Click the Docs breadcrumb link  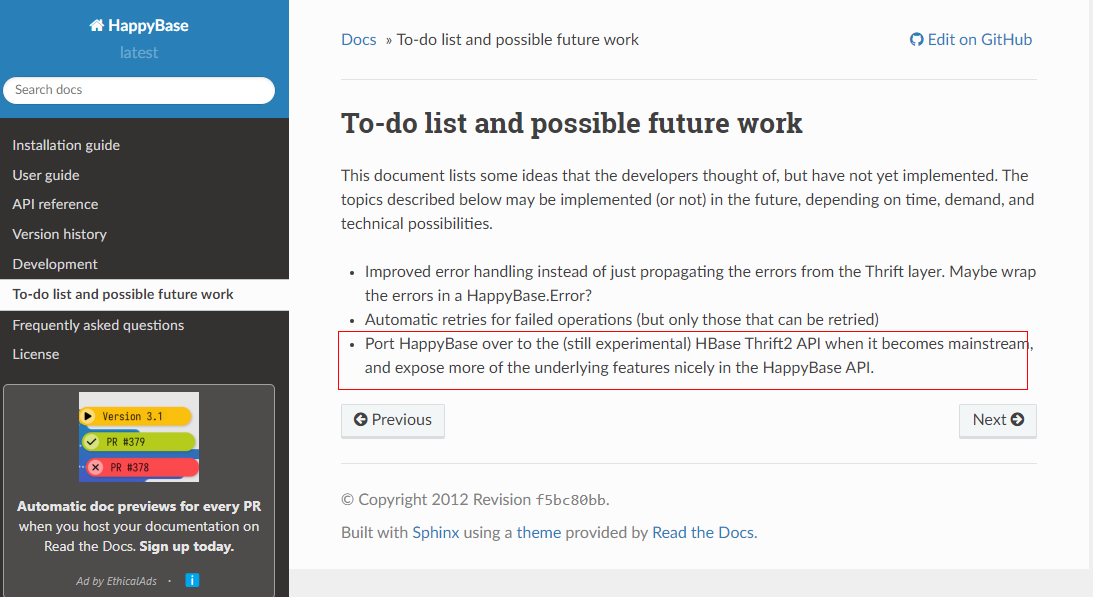(359, 40)
